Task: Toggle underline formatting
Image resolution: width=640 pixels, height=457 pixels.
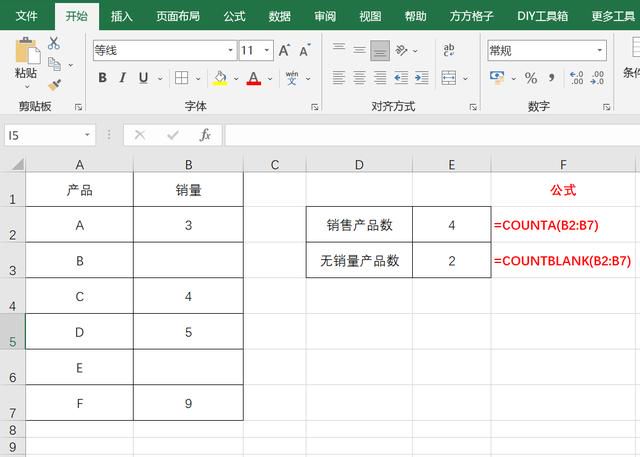Action: (143, 78)
